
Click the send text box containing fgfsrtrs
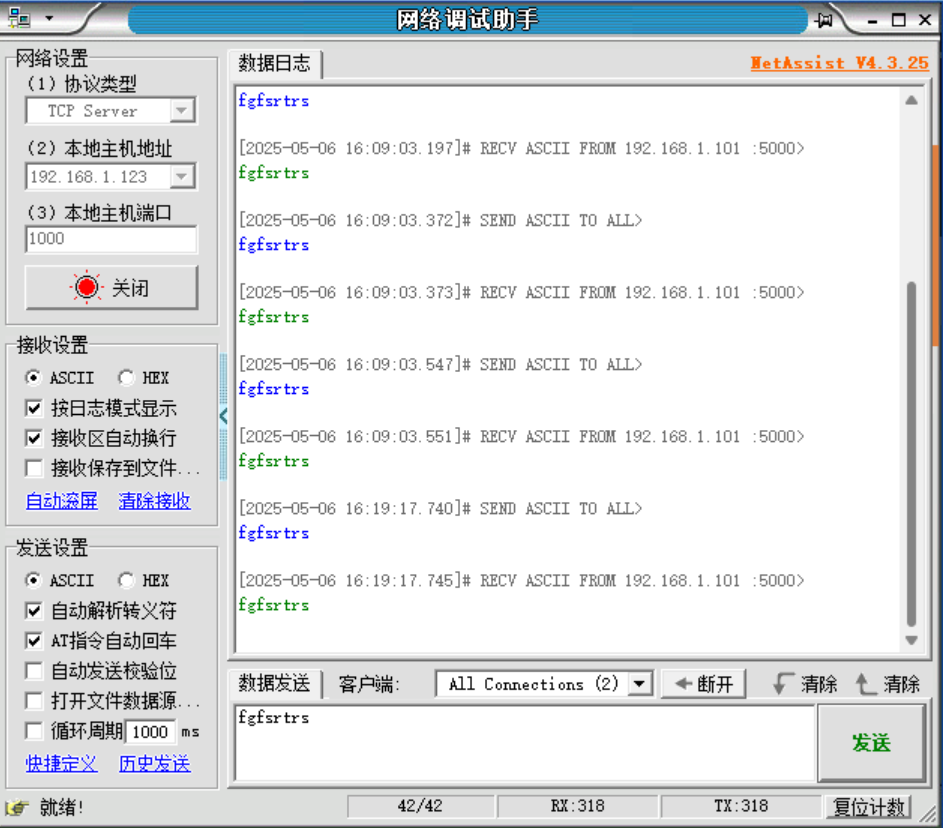pos(524,743)
